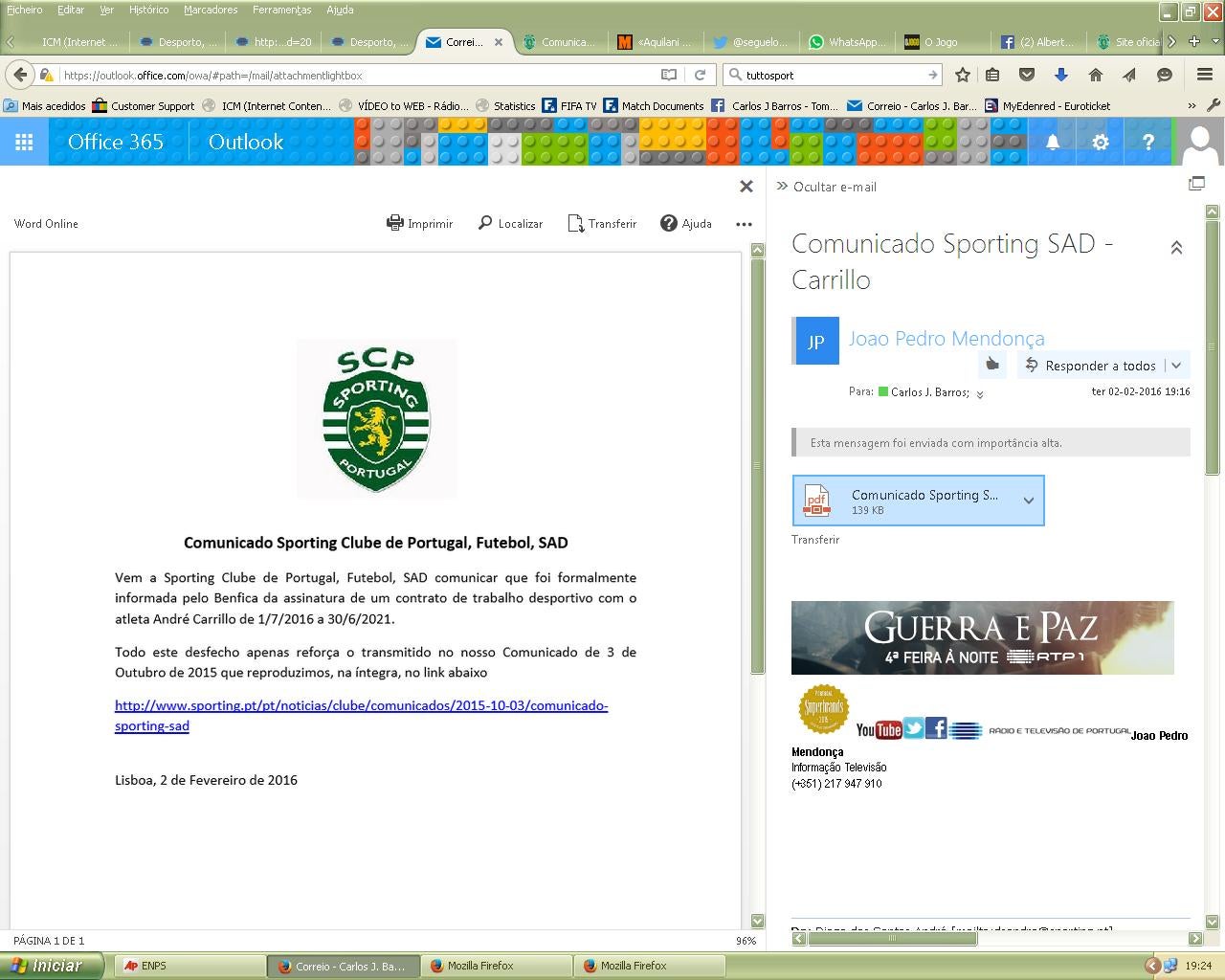
Task: Open Outlook settings gear icon
Action: tap(1101, 142)
